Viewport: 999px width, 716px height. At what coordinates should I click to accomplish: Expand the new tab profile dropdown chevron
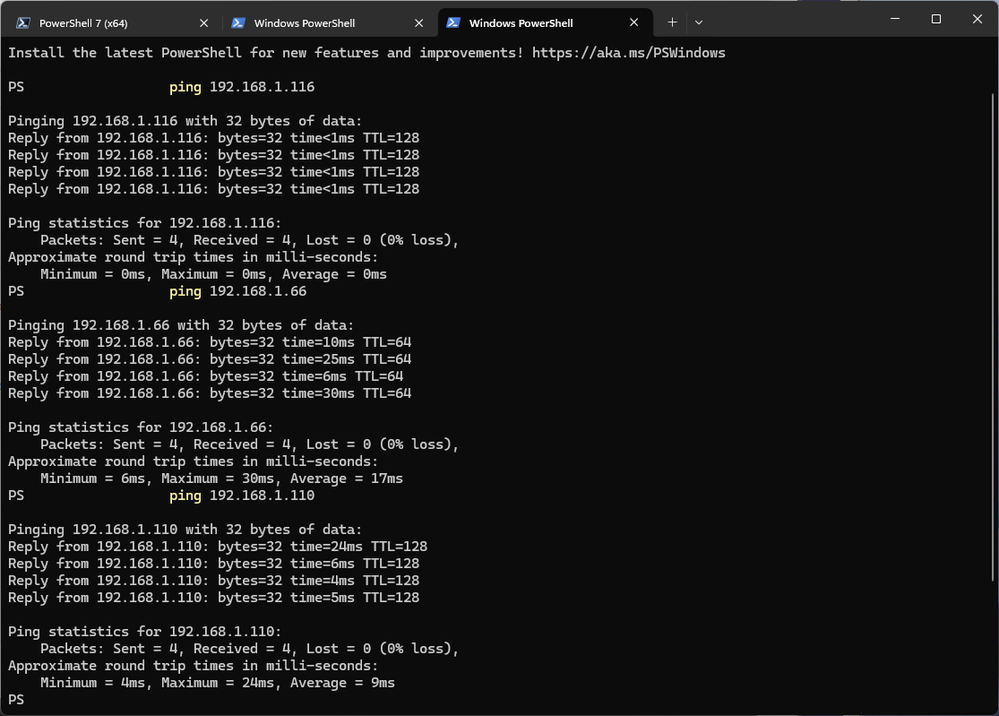699,22
